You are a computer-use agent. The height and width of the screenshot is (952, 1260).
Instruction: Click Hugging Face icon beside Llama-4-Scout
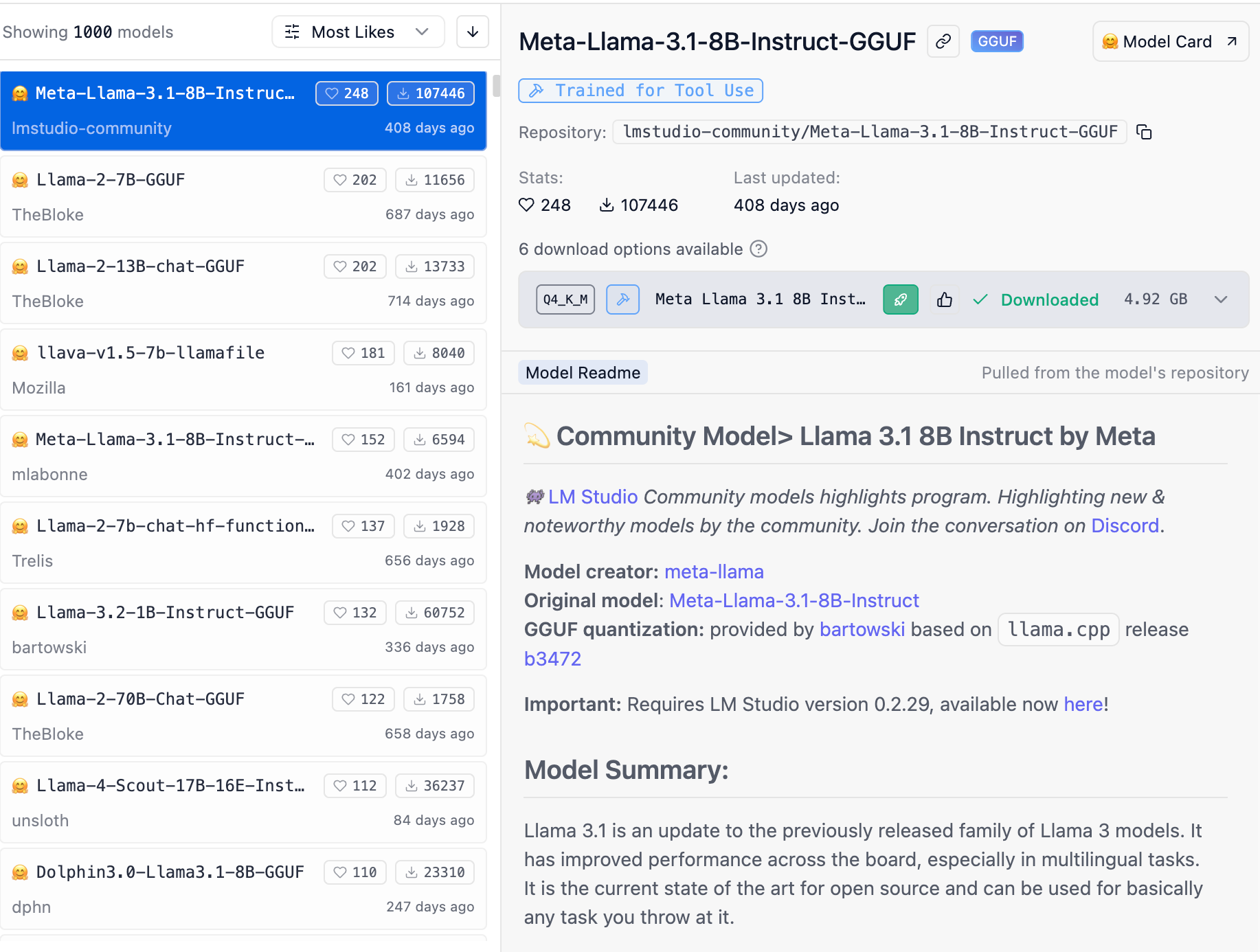[x=20, y=786]
